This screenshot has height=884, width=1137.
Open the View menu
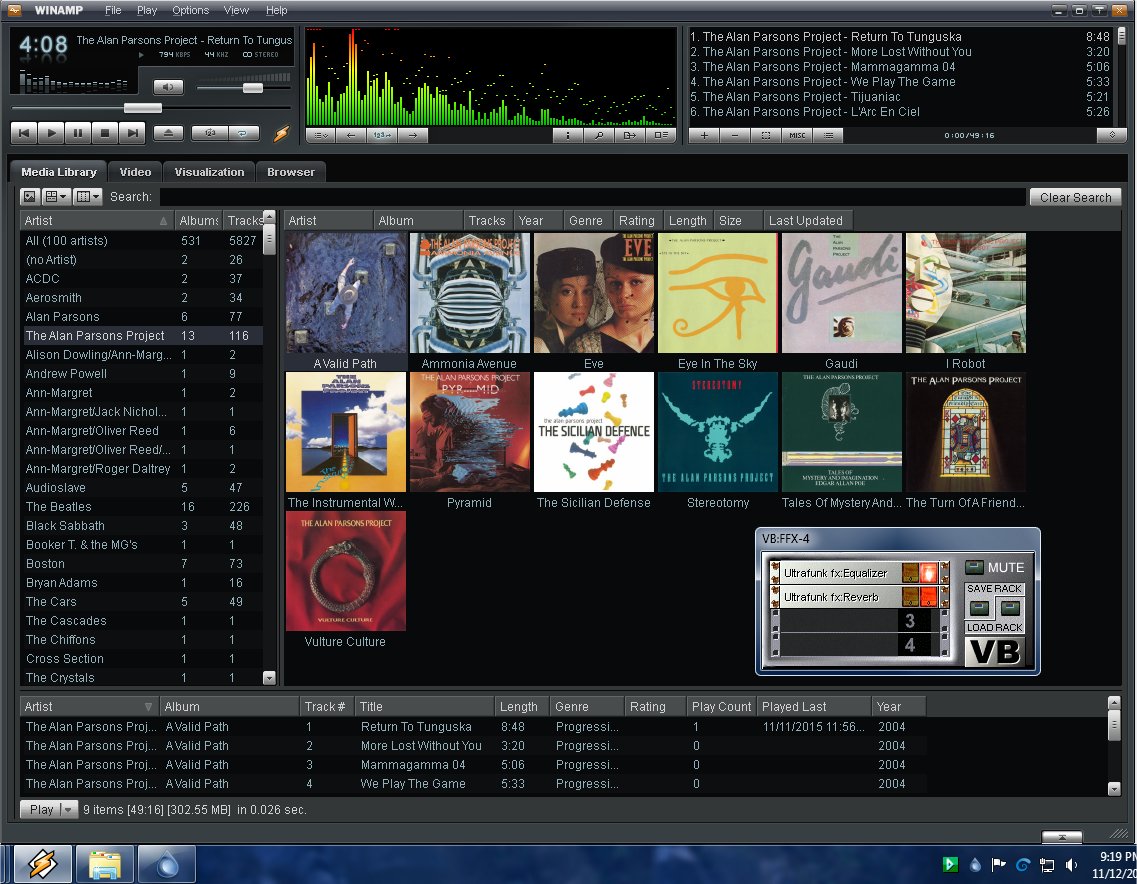(236, 10)
